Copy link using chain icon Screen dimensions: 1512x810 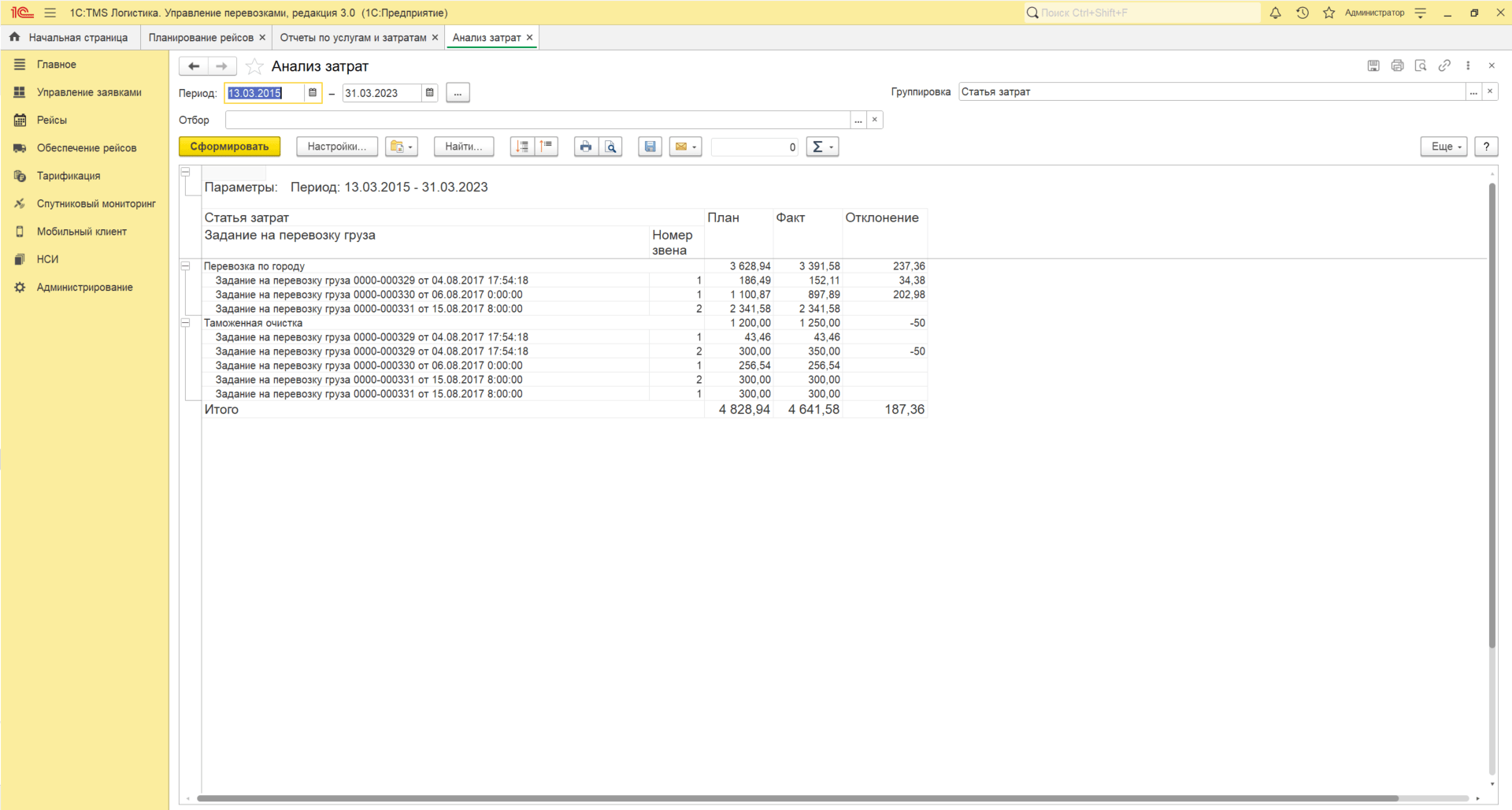(x=1443, y=66)
